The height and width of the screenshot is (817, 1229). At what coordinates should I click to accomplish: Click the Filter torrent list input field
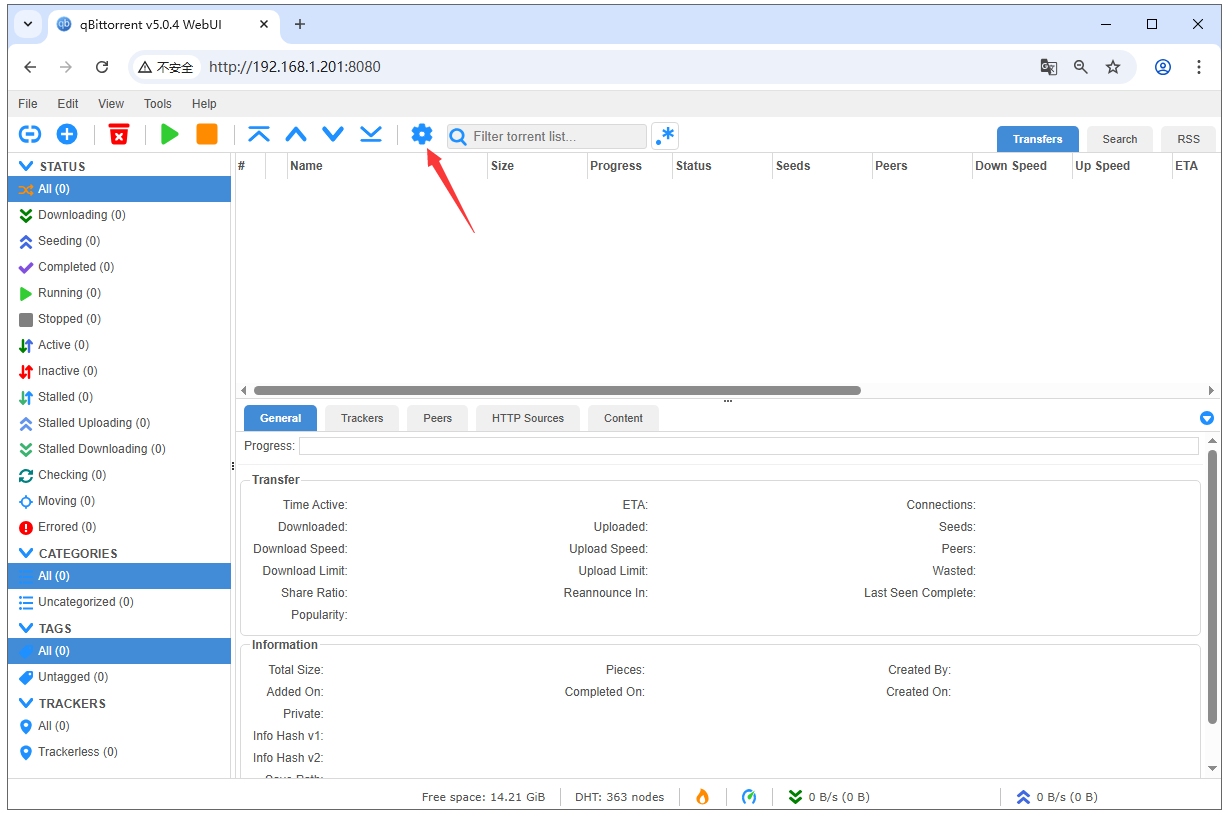point(545,135)
